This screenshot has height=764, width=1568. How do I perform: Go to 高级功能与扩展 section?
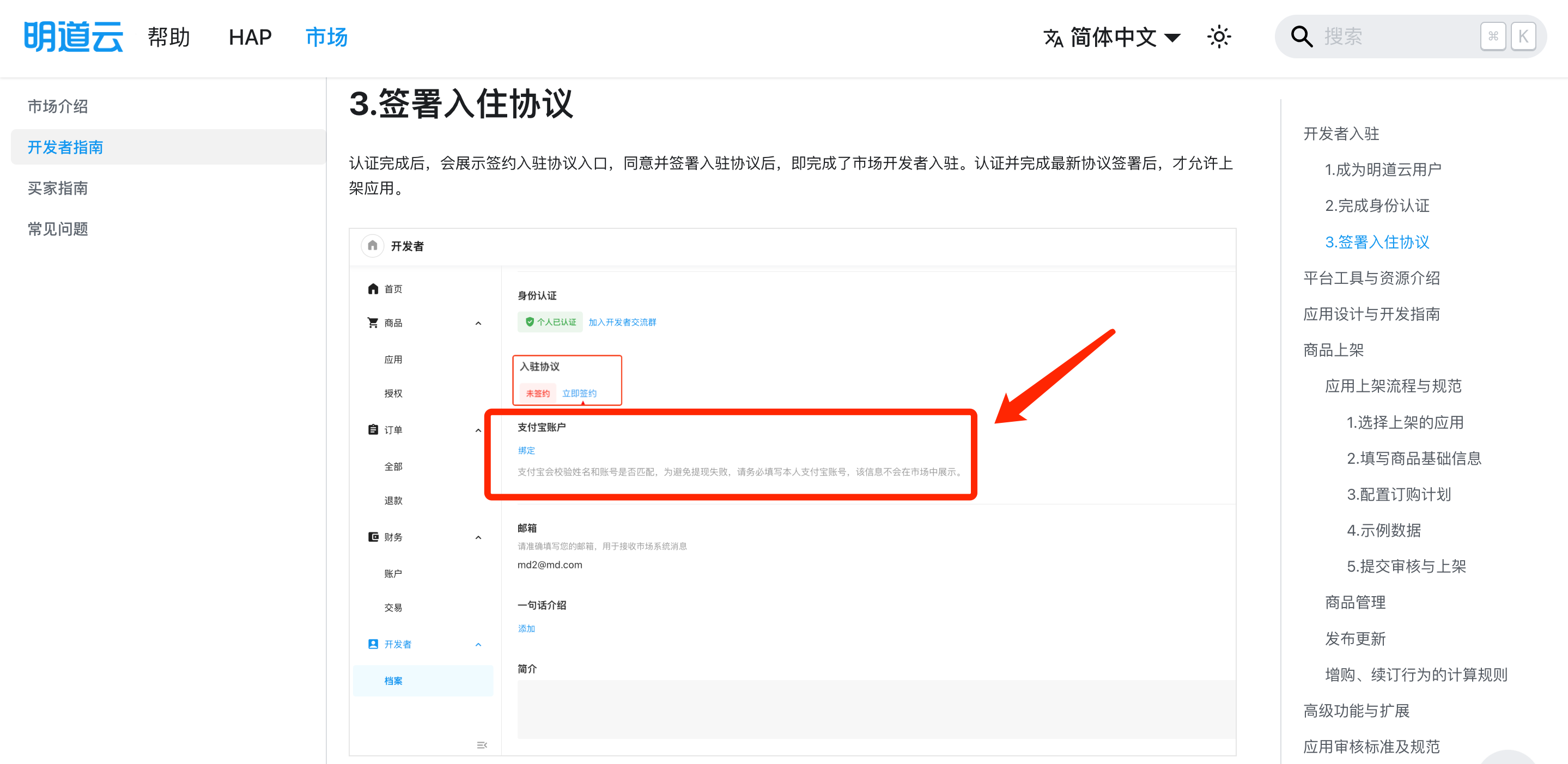(1356, 711)
